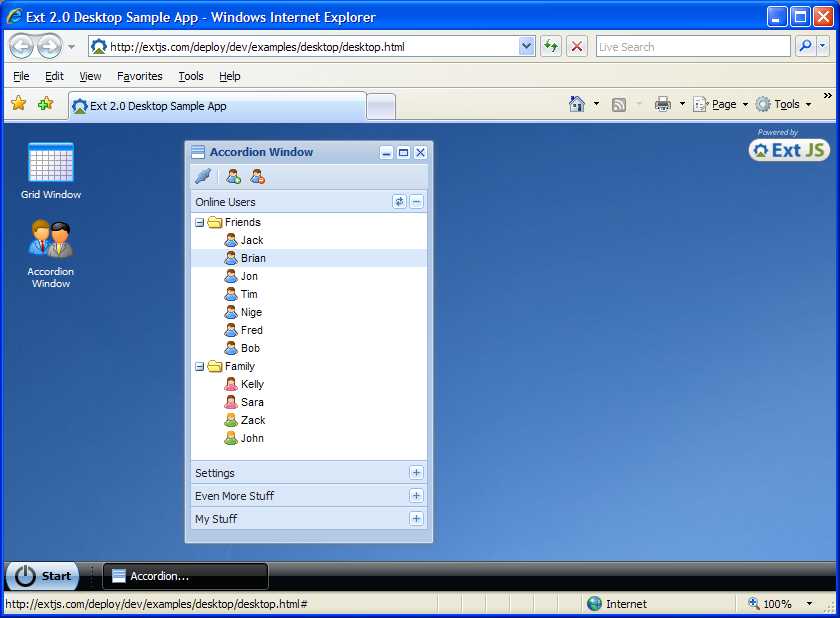This screenshot has width=840, height=618.
Task: Click the Print icon in IE toolbar
Action: pos(662,104)
